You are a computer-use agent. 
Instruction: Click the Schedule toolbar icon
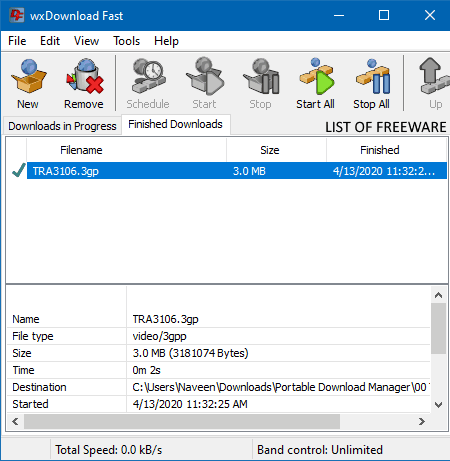coord(148,76)
